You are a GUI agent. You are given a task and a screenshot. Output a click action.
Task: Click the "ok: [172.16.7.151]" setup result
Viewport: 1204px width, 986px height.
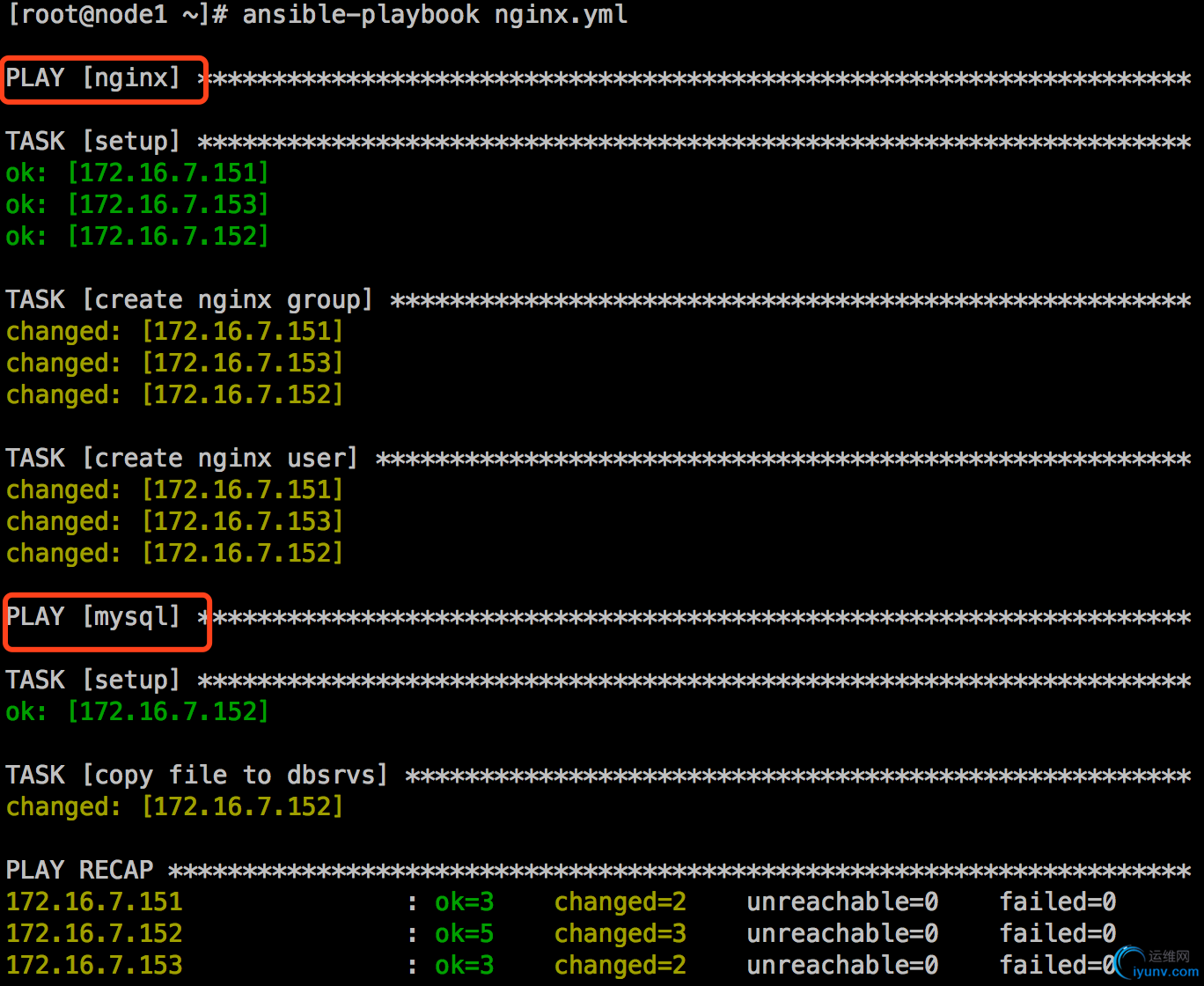[137, 173]
